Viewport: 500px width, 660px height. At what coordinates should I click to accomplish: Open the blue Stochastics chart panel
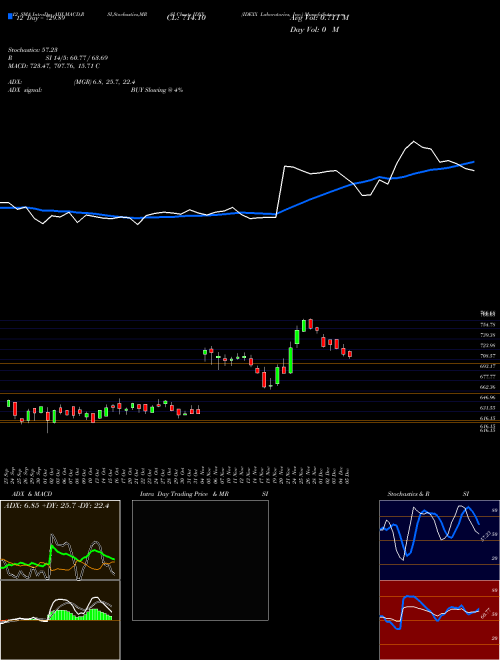(439, 540)
